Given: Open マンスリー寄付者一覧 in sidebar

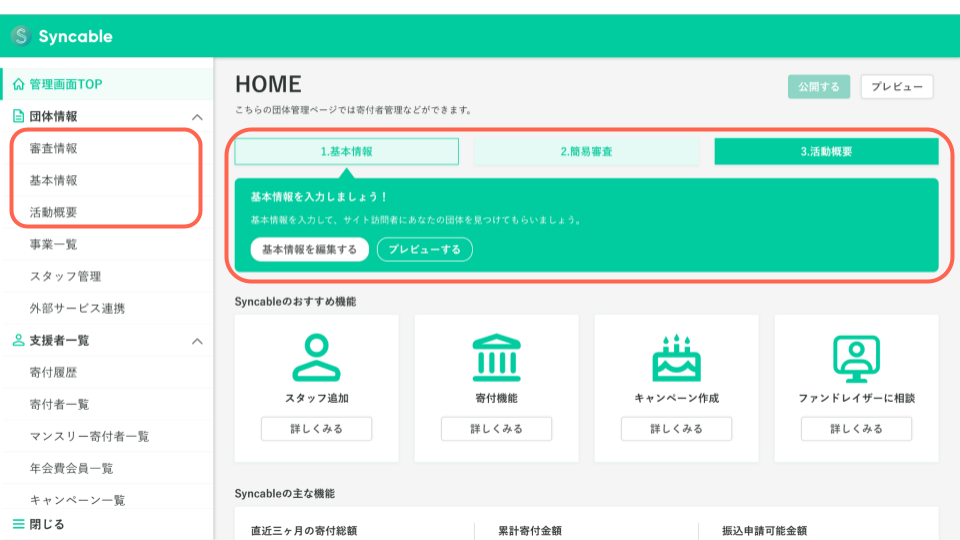Looking at the screenshot, I should coord(107,436).
